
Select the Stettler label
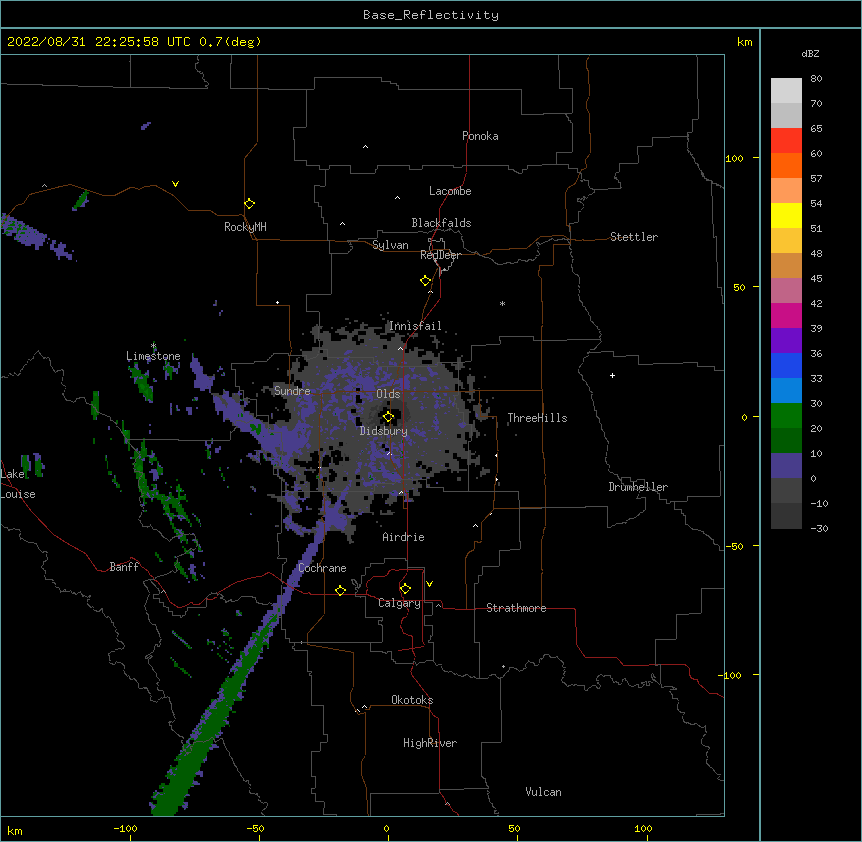coord(634,237)
